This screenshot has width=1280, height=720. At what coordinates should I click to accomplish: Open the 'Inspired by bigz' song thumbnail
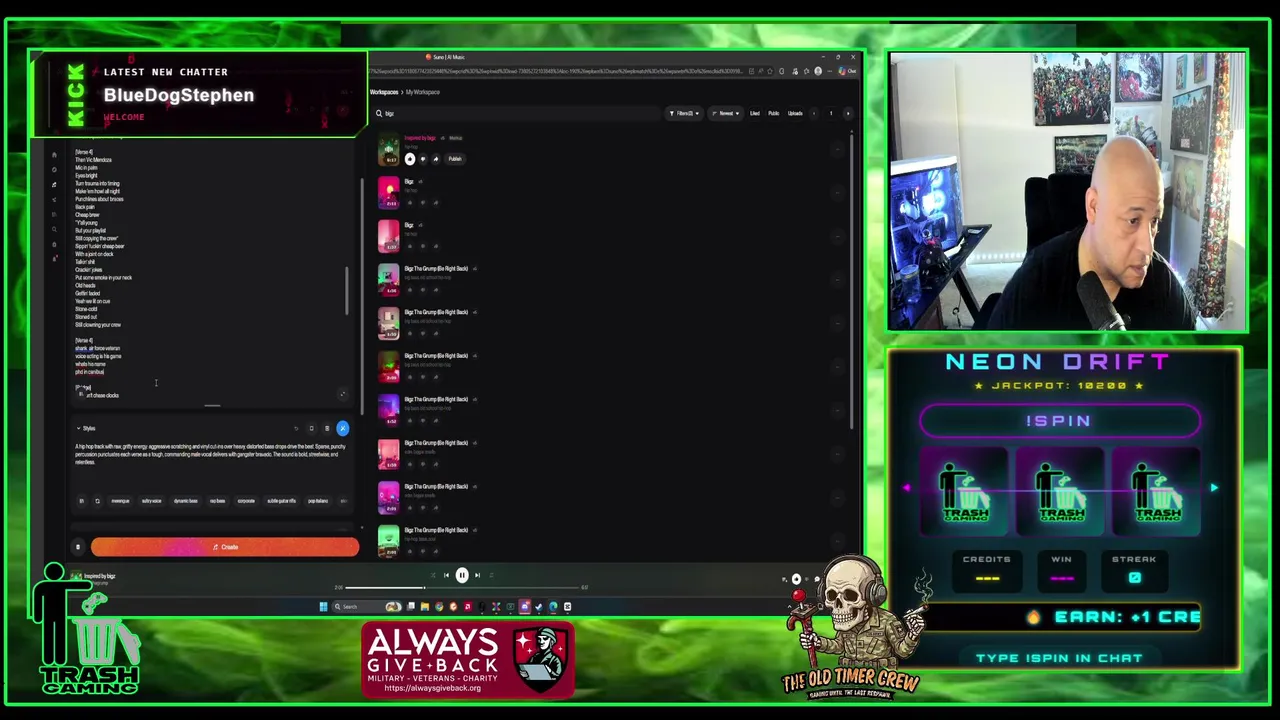388,150
